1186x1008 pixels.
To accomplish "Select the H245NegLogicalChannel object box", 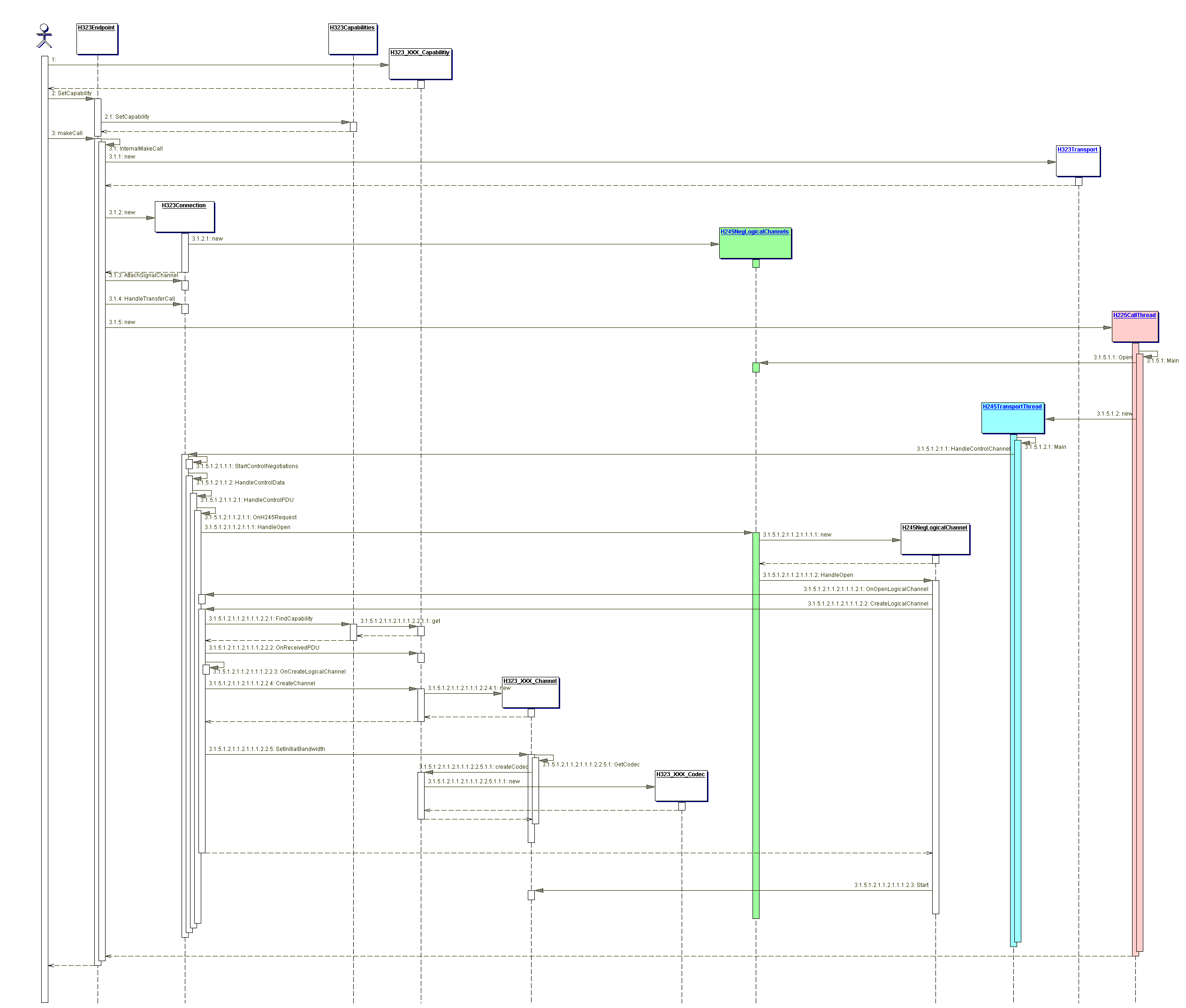I will 935,539.
